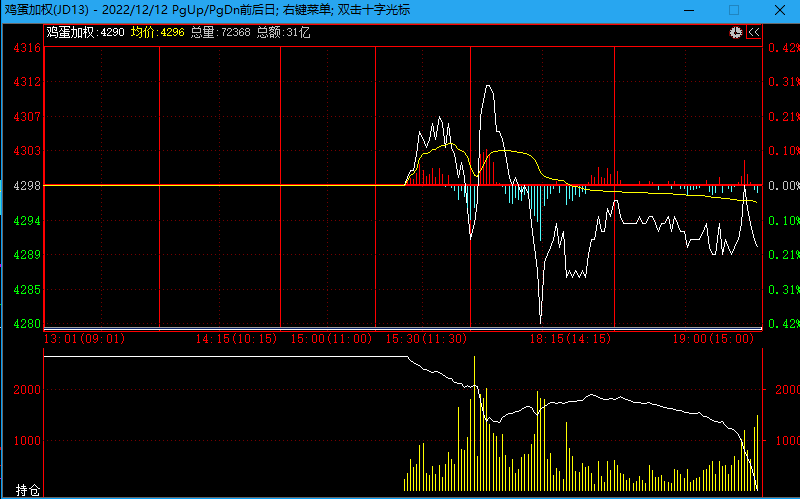Select the 4298 baseline price label
This screenshot has width=800, height=499.
coord(27,186)
